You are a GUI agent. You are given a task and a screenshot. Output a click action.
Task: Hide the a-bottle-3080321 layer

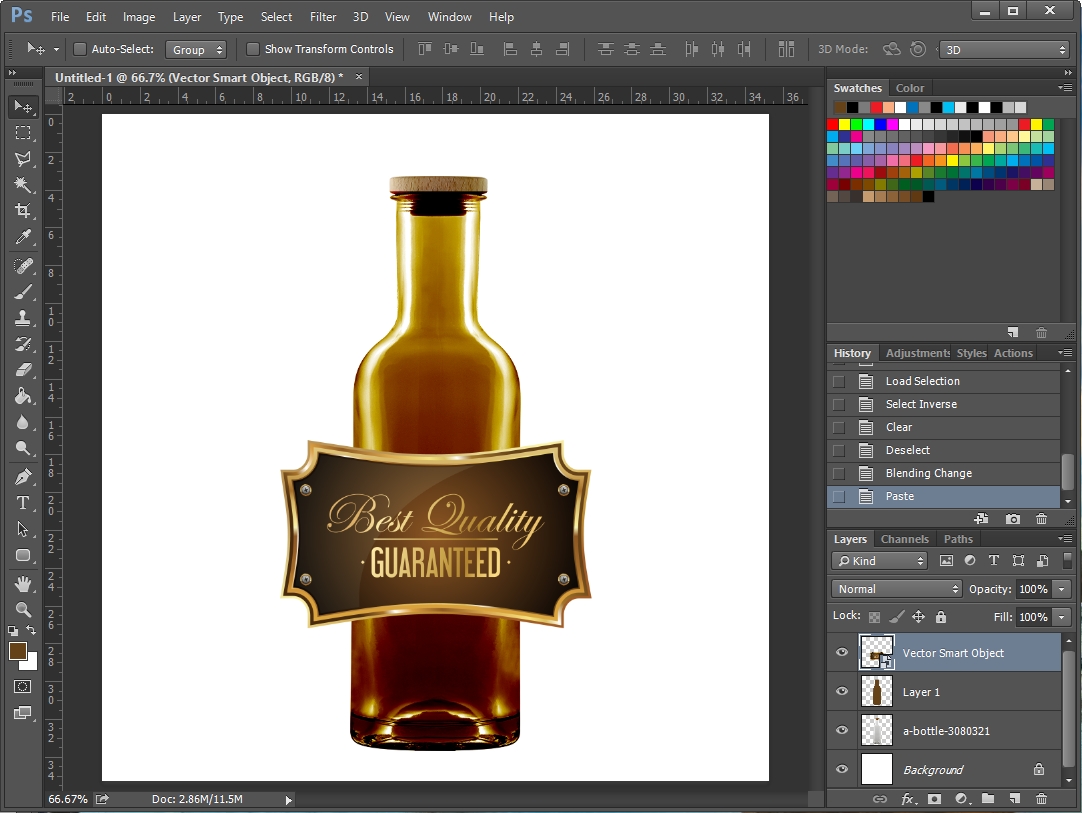pos(842,730)
